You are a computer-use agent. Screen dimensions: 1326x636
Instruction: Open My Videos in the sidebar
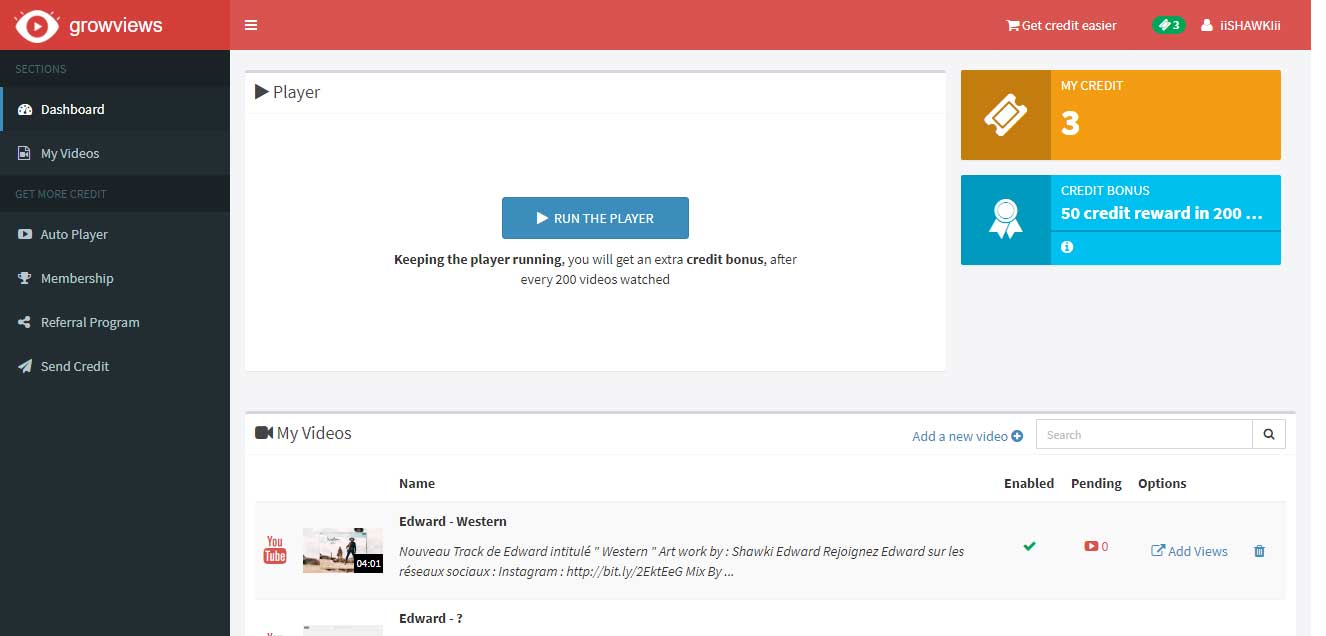pyautogui.click(x=115, y=153)
